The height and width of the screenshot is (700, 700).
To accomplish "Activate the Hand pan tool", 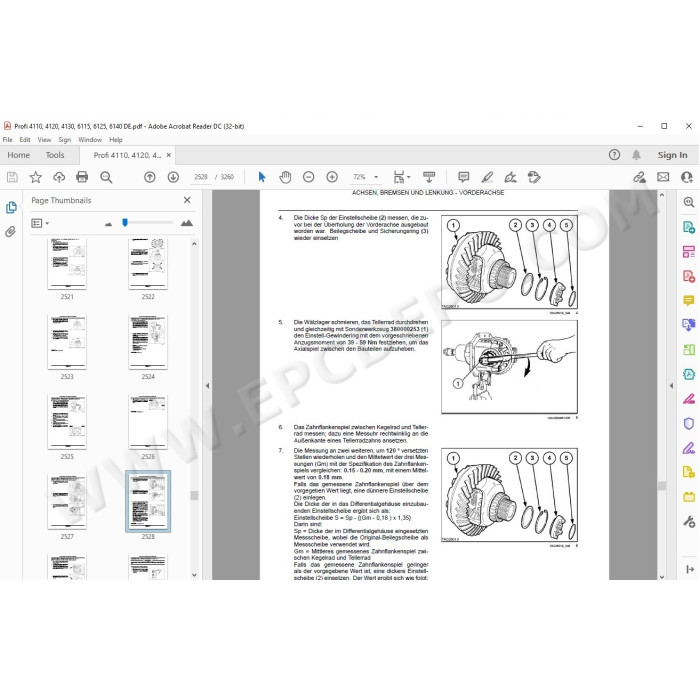I will [285, 177].
